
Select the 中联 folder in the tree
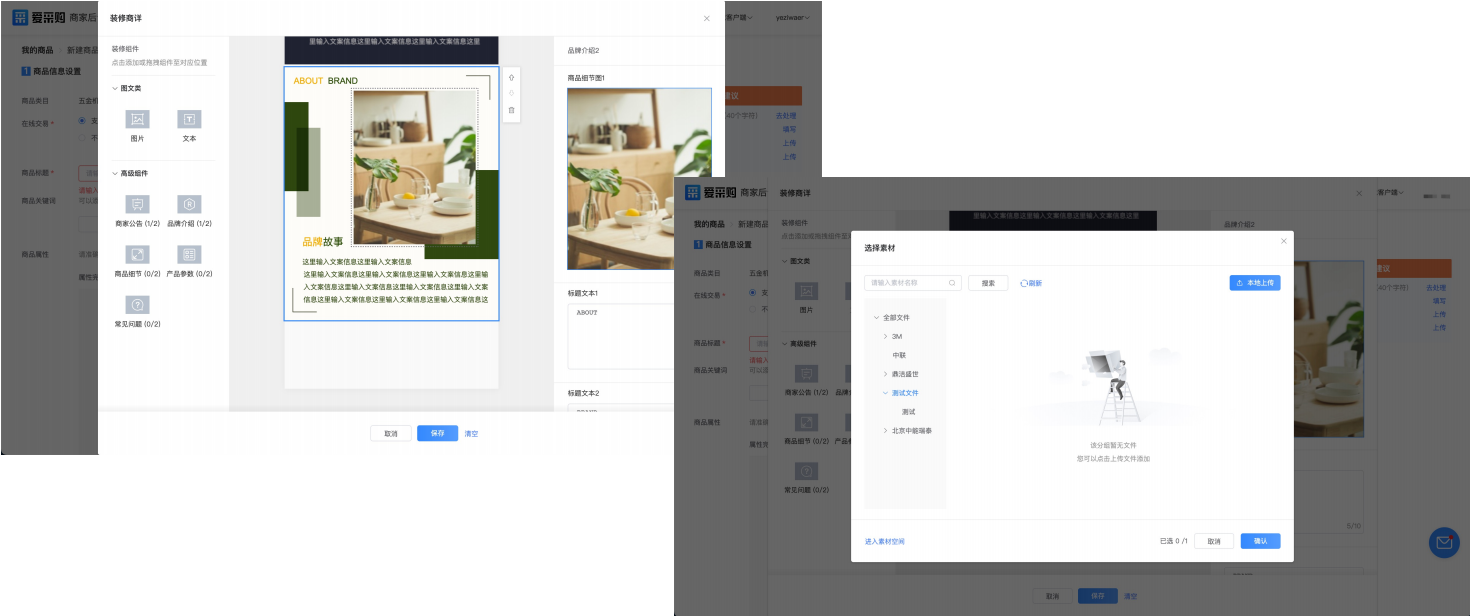click(x=900, y=355)
